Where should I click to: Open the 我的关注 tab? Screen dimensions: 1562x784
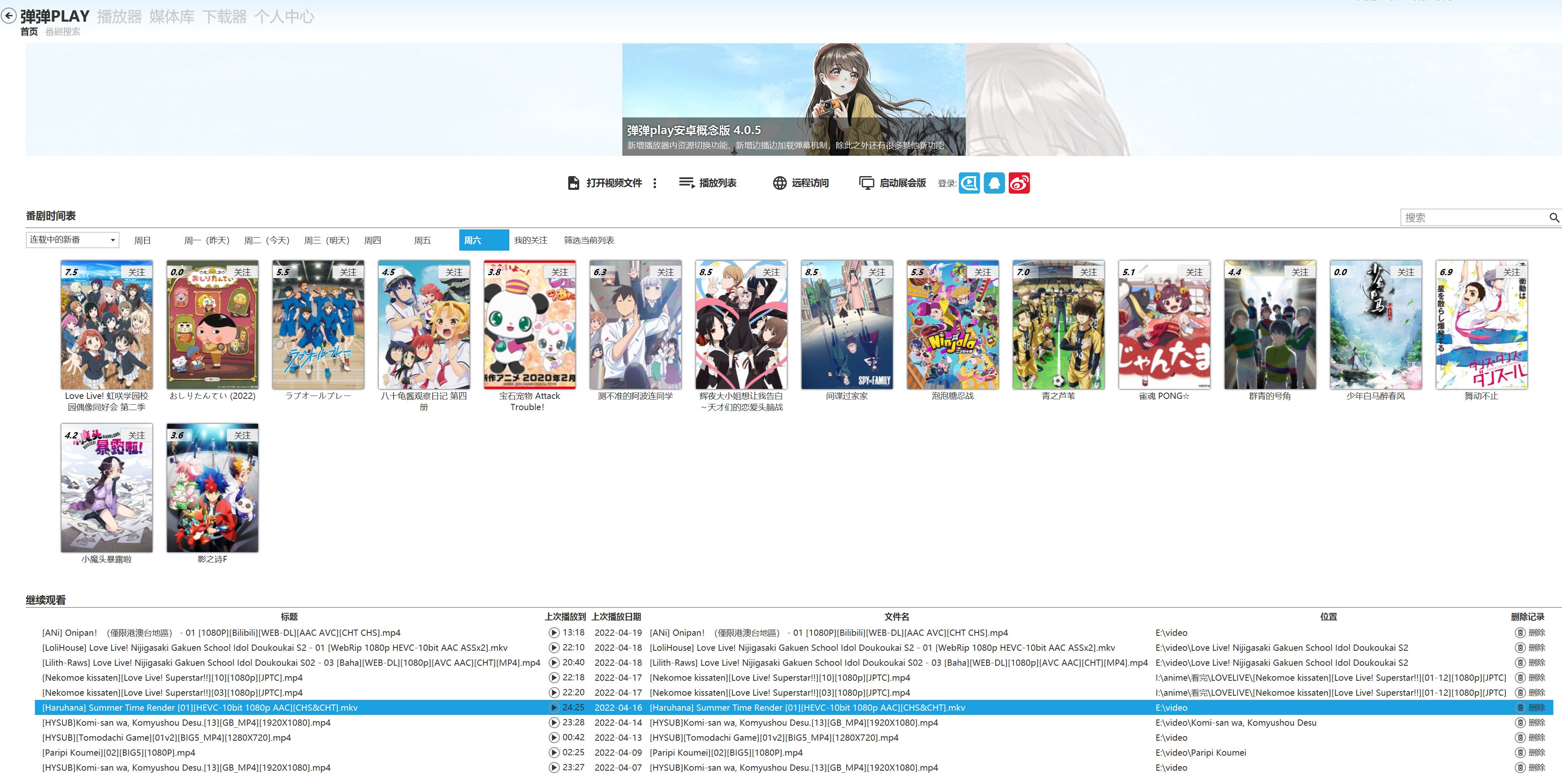531,240
